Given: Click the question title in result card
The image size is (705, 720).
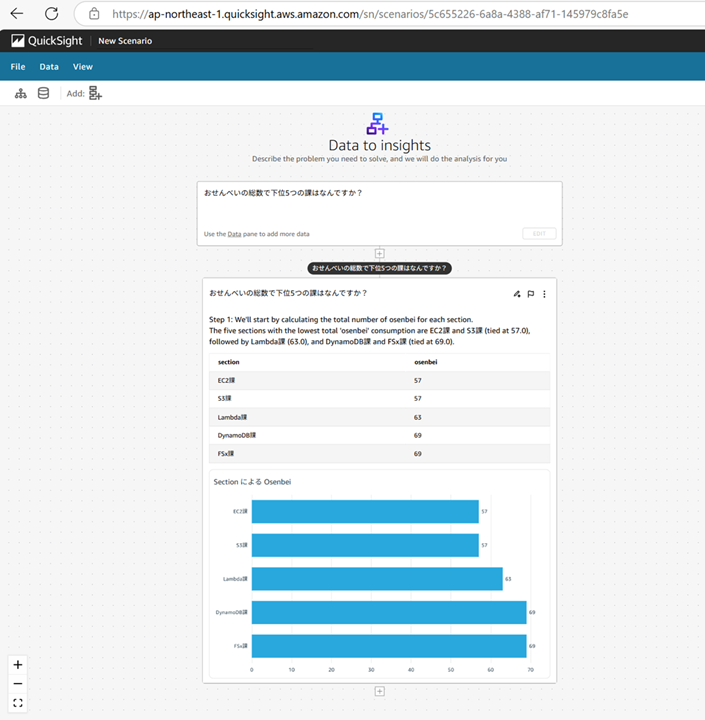Looking at the screenshot, I should point(288,293).
